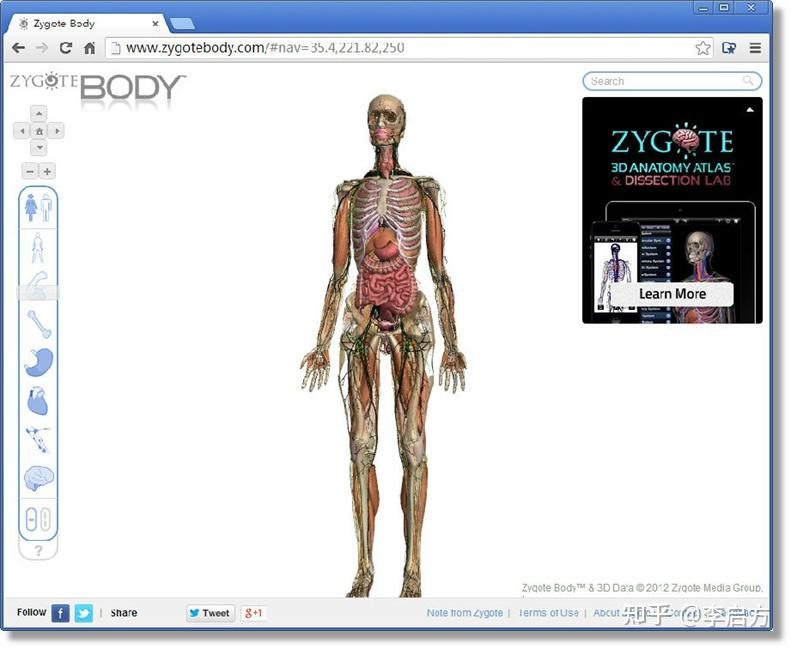791x649 pixels.
Task: Click the 3D anatomy body model
Action: click(x=384, y=345)
